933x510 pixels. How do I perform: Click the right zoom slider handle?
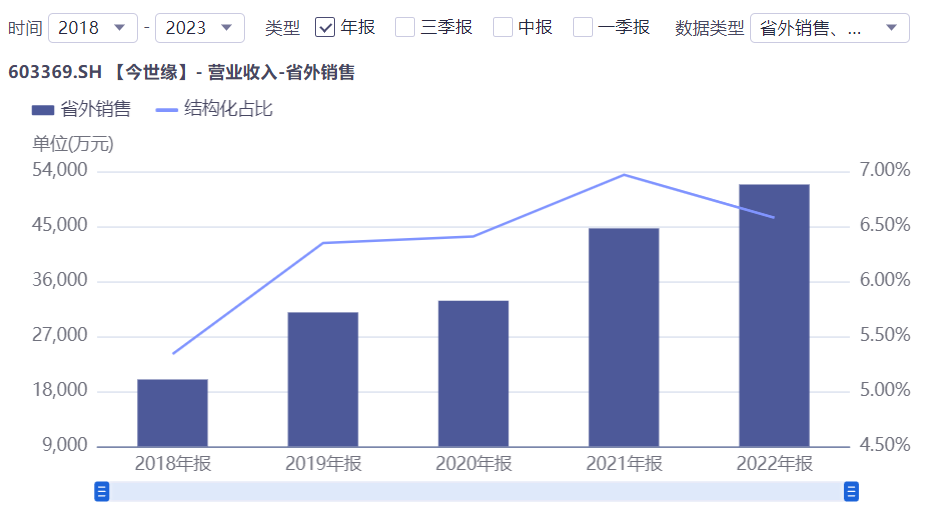pyautogui.click(x=851, y=492)
